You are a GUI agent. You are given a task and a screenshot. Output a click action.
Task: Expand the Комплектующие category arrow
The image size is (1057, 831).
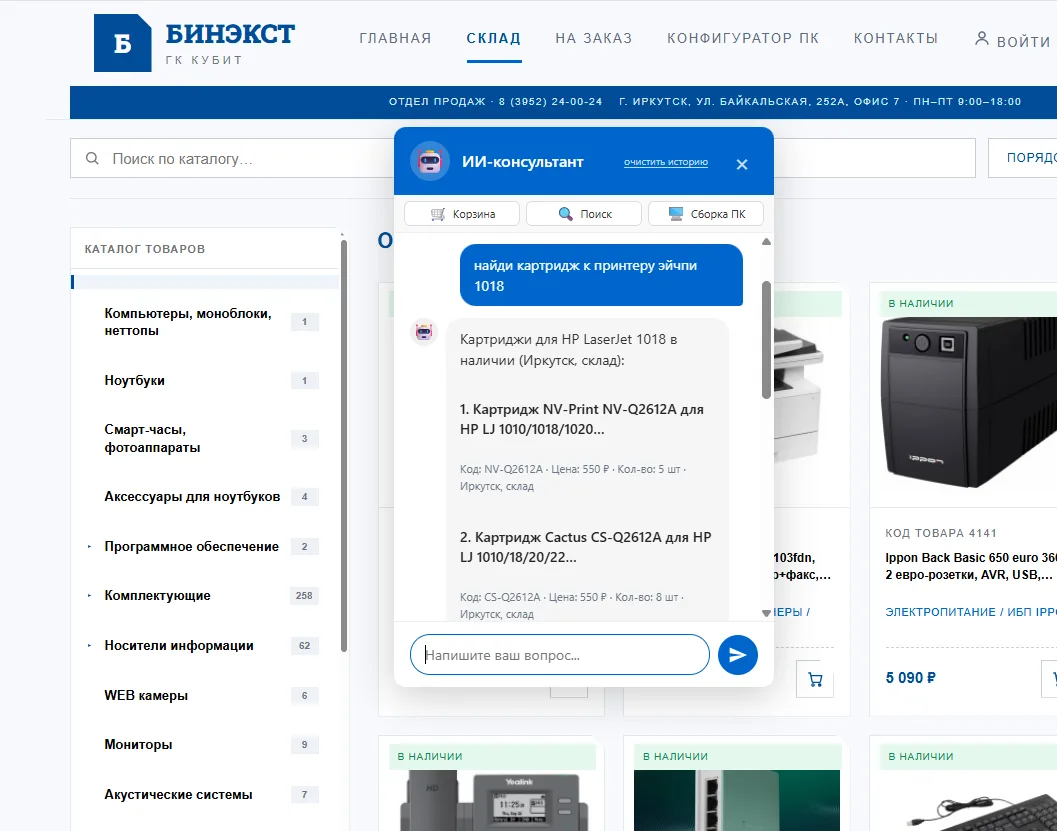pos(89,596)
